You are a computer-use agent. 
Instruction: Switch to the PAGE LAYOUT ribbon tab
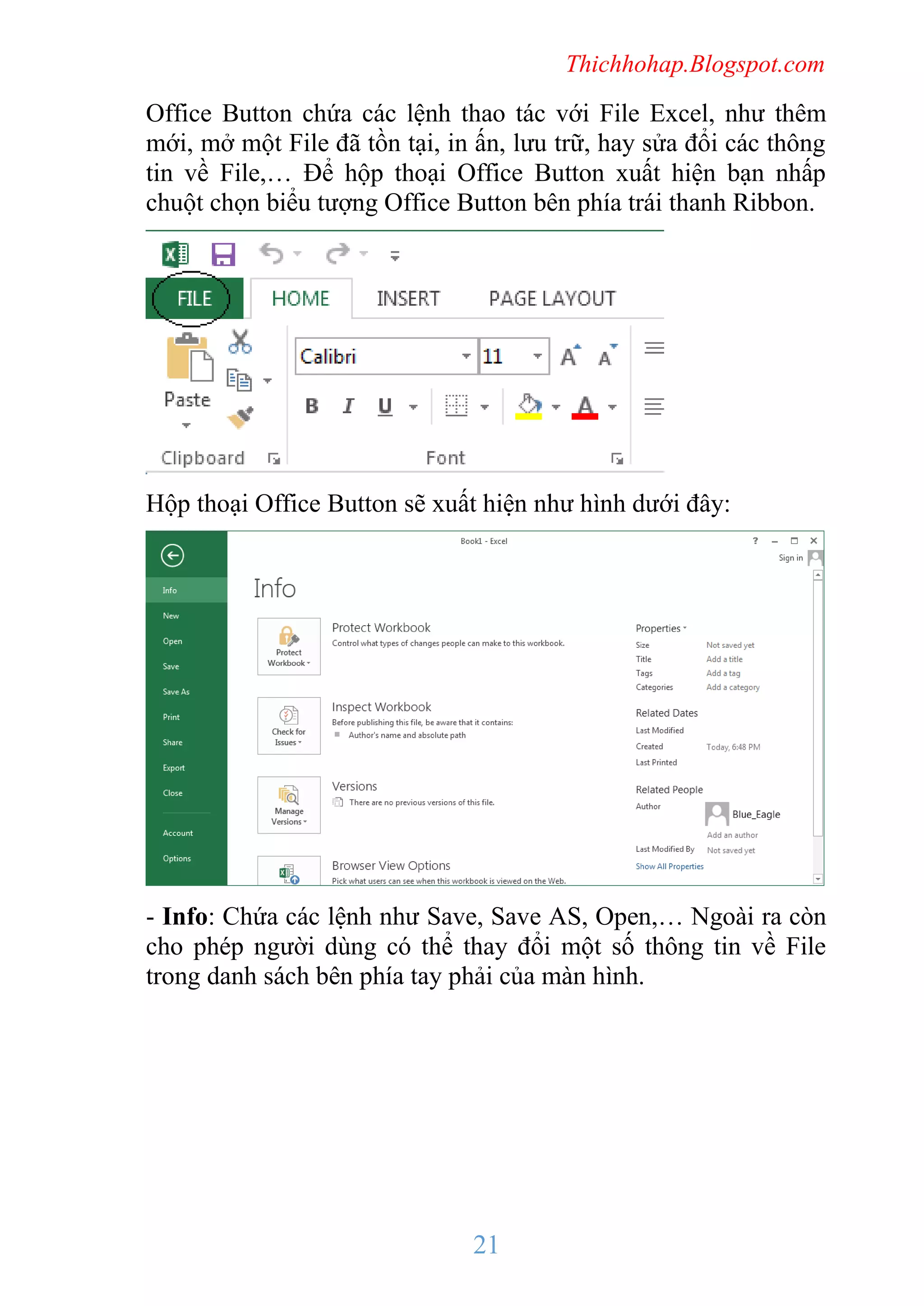[553, 299]
